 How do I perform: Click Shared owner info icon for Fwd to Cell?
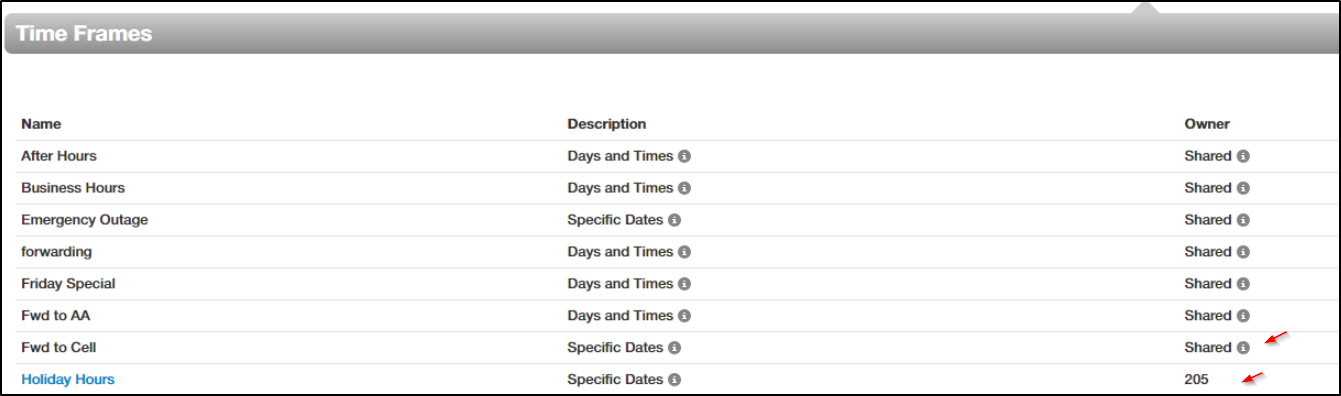1243,348
